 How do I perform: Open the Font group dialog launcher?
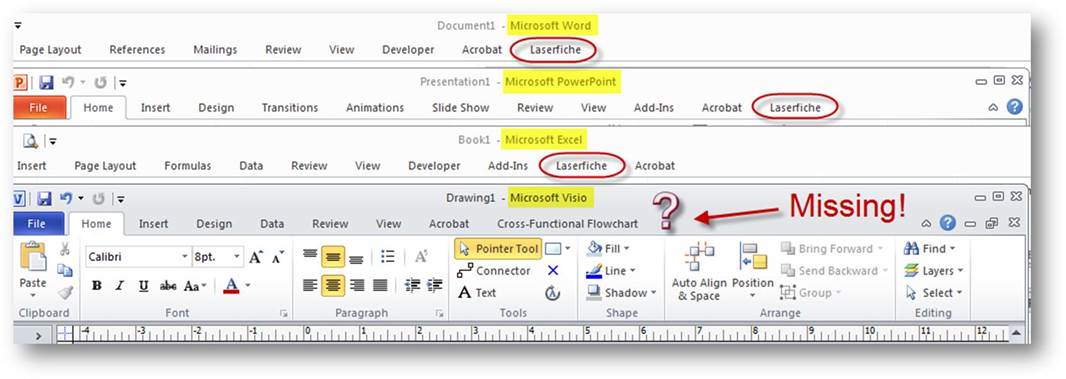[283, 314]
